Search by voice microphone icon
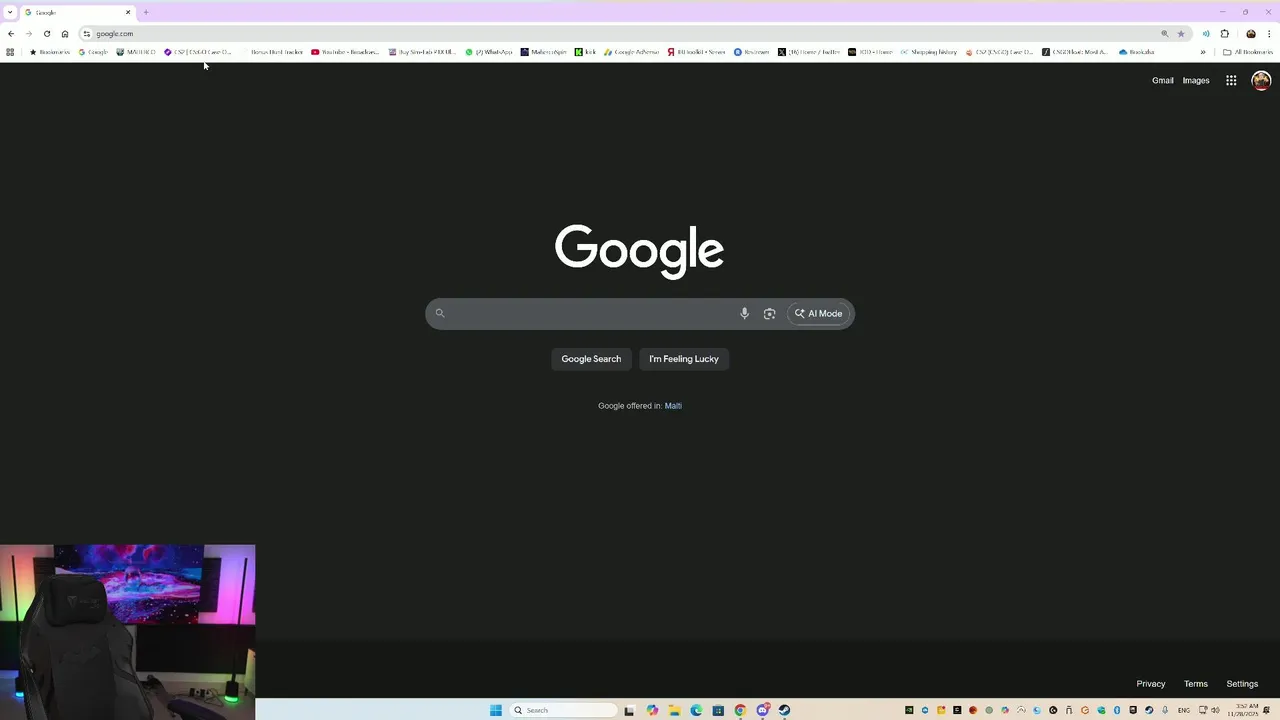This screenshot has height=720, width=1280. [x=744, y=313]
